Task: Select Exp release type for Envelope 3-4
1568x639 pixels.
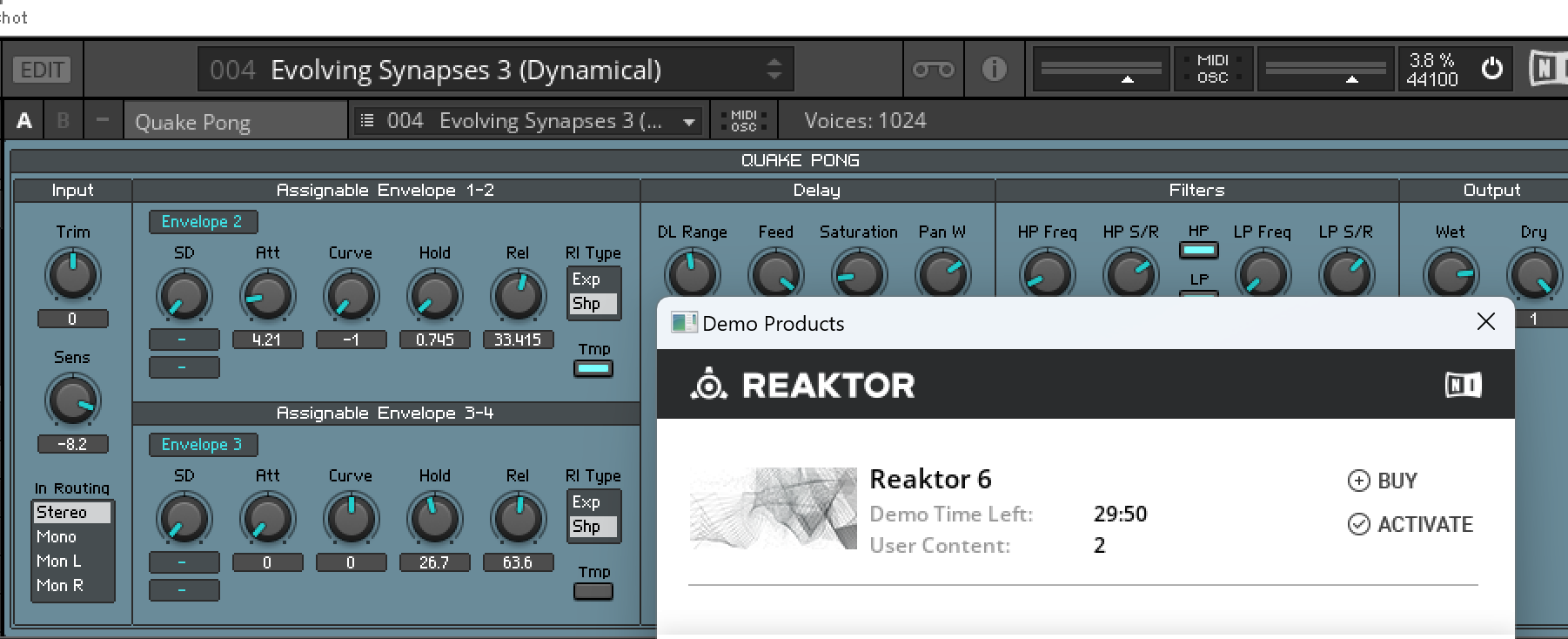Action: coord(593,502)
